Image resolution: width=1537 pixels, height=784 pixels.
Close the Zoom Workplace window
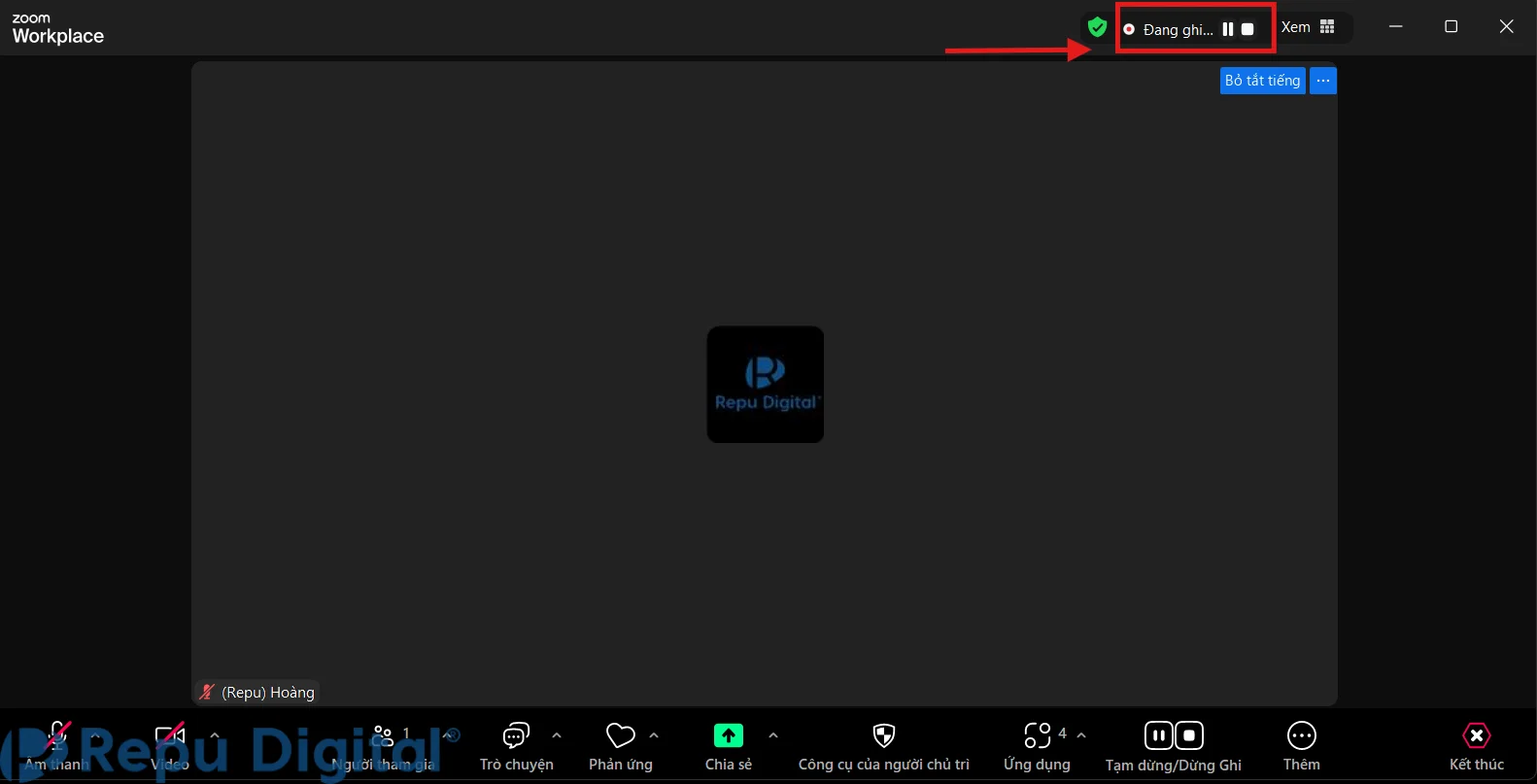click(1507, 27)
